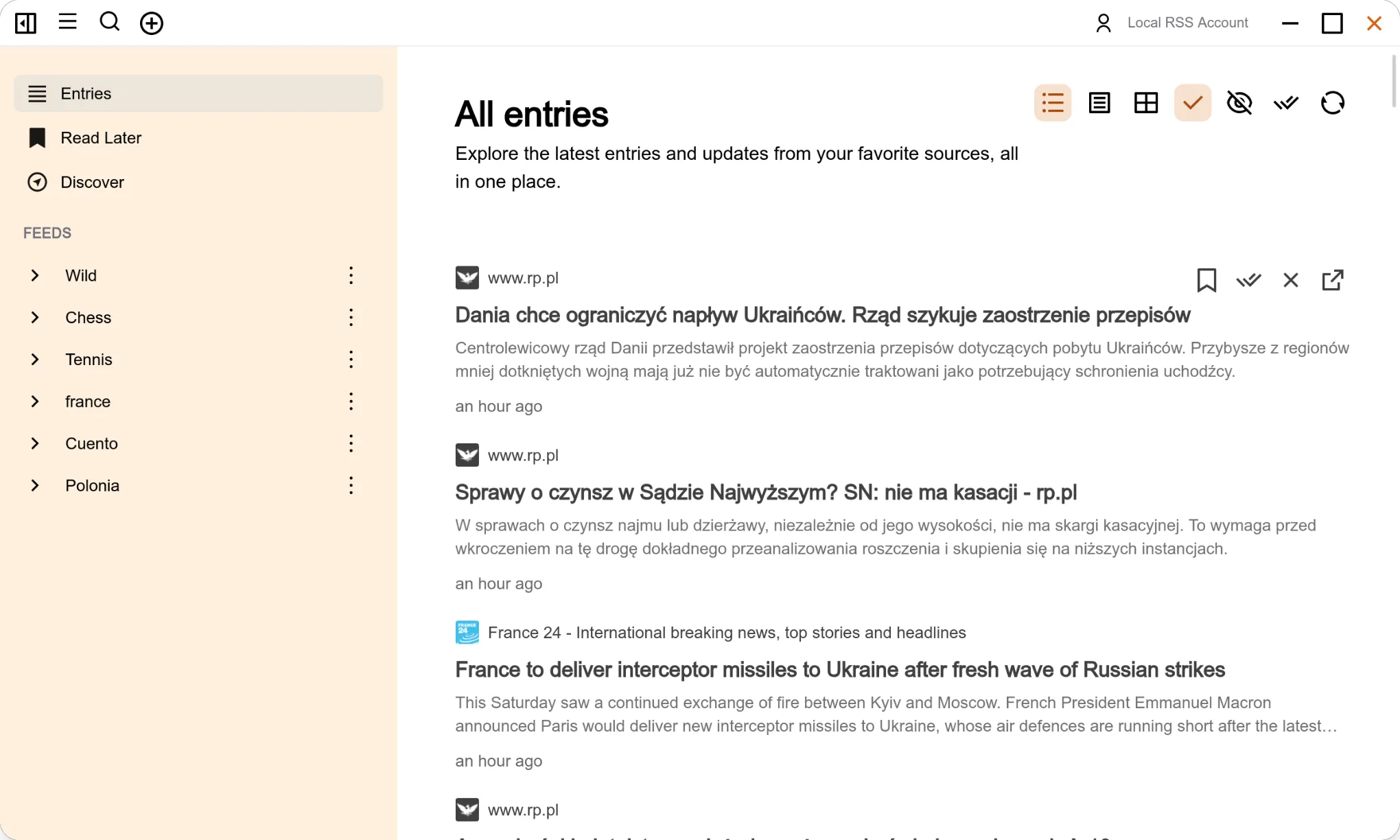Select the Polonia folder label
The image size is (1400, 840).
pos(93,485)
